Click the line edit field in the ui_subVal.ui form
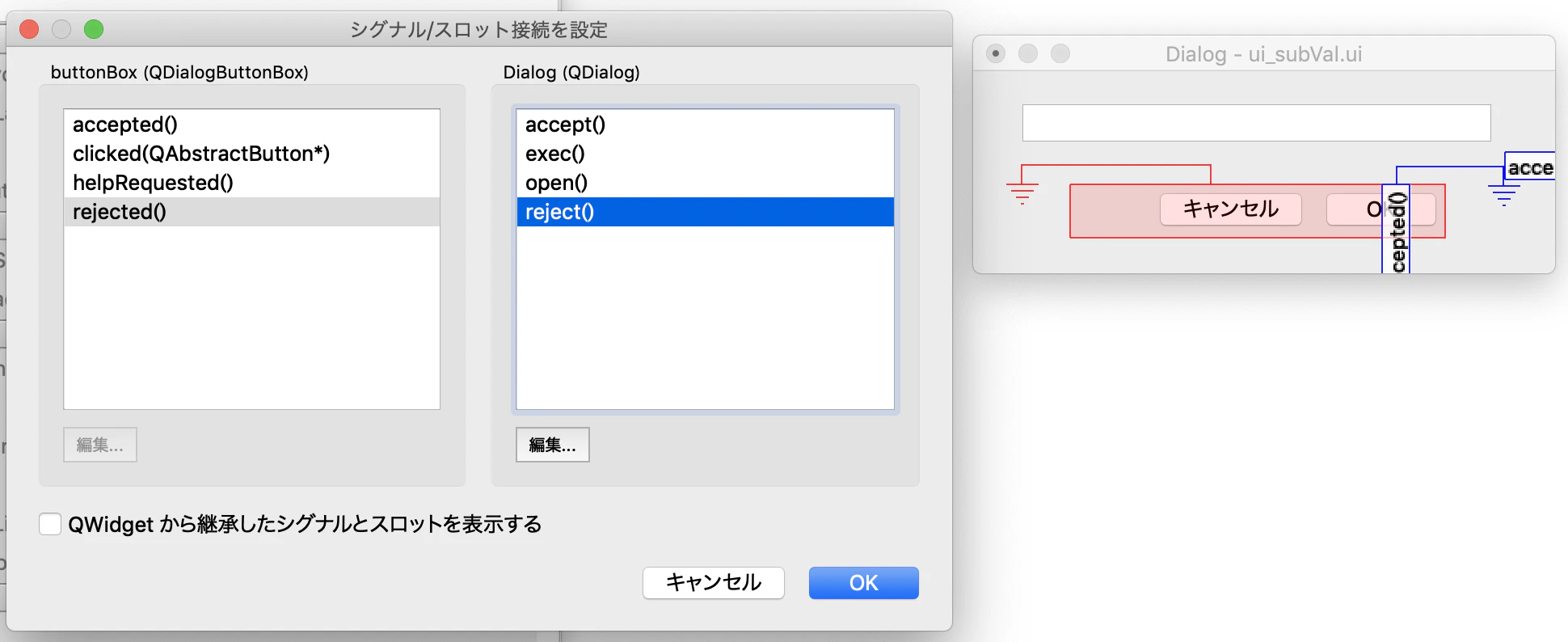1568x642 pixels. [x=1256, y=123]
